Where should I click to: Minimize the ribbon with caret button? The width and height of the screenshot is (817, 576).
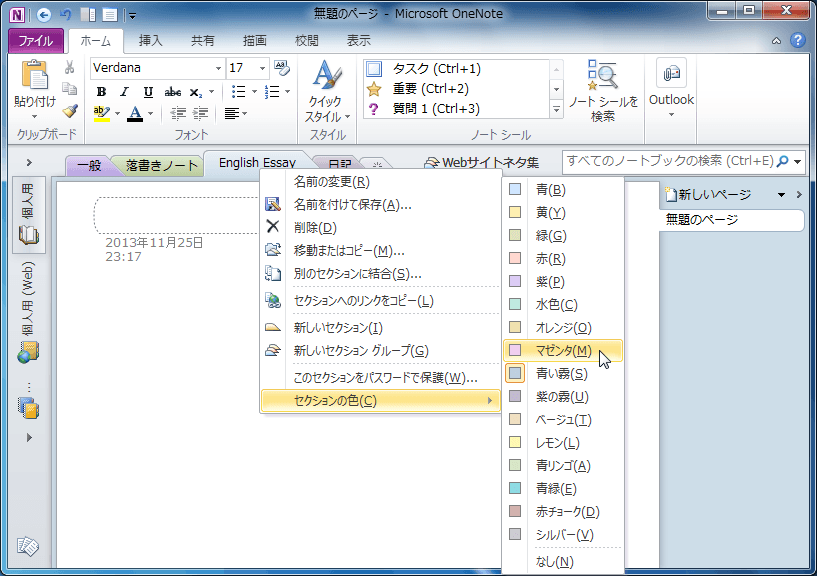click(x=776, y=41)
